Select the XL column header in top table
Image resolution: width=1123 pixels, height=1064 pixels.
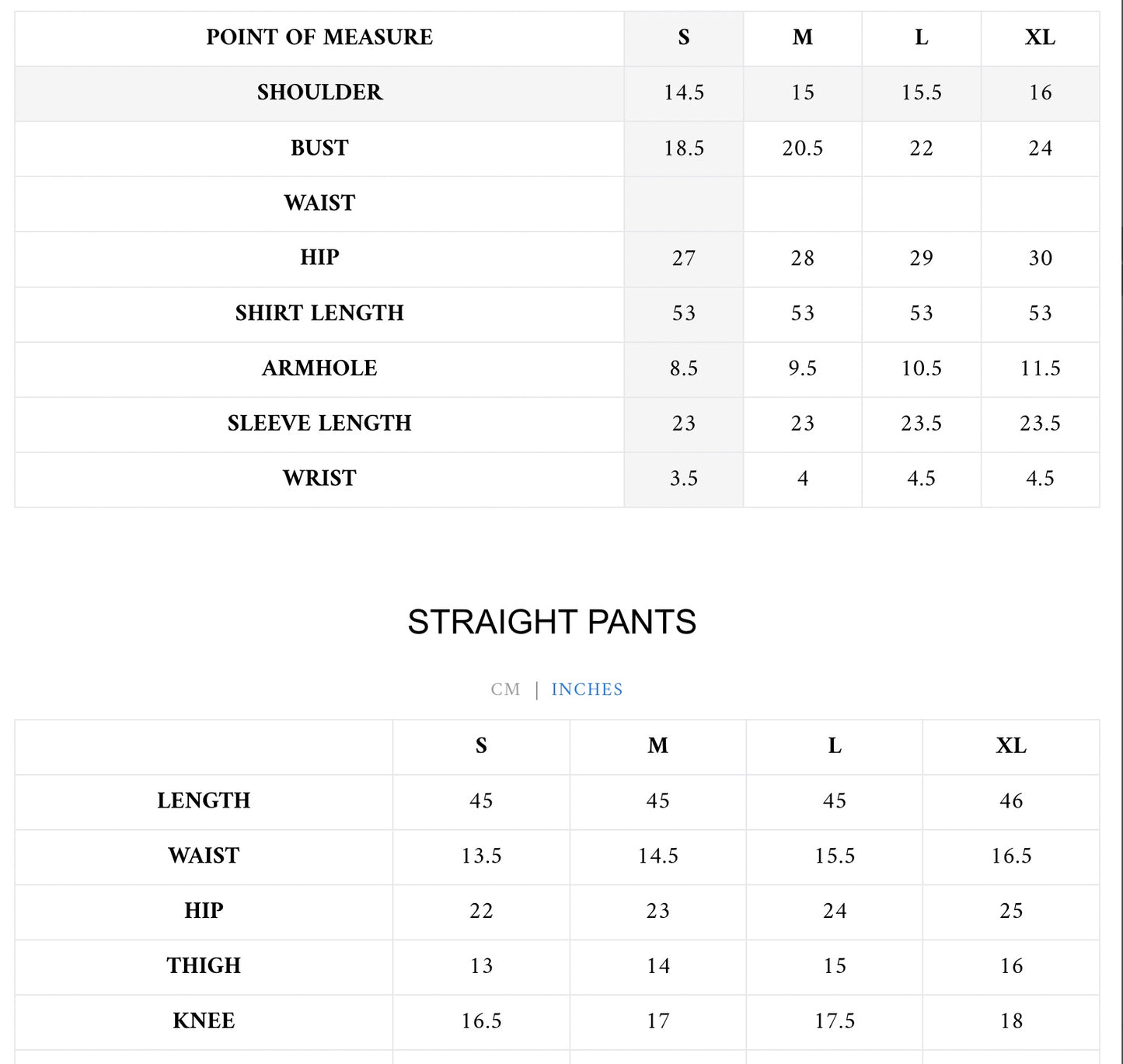tap(1040, 37)
